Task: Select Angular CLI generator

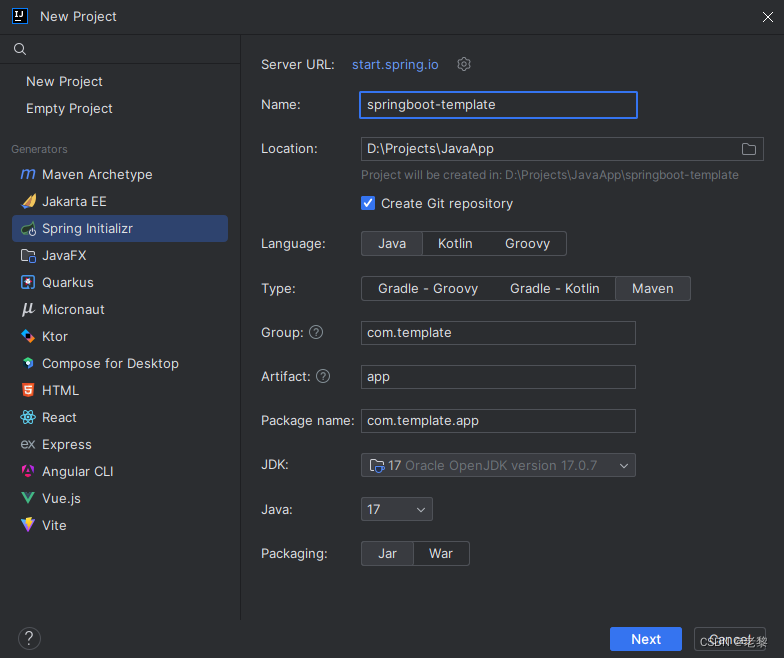Action: tap(120, 472)
